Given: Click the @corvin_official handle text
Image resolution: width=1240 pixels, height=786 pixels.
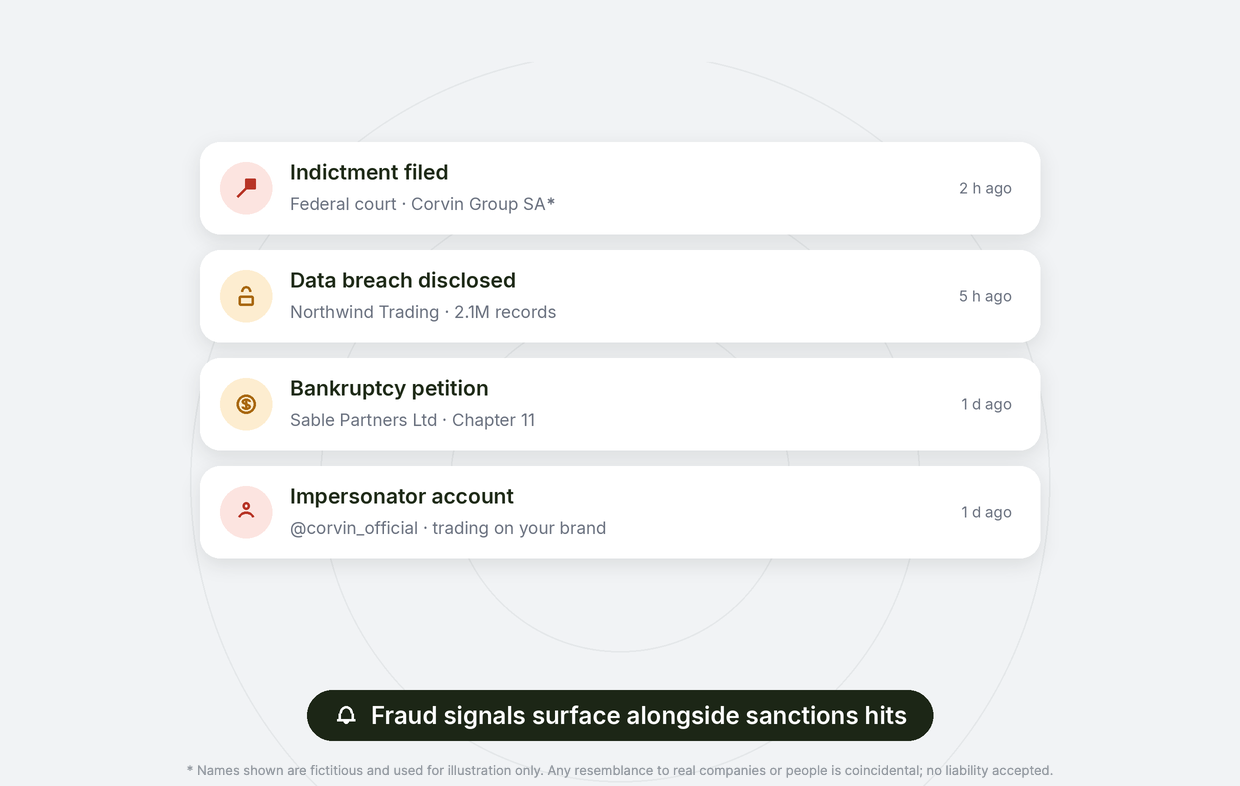Looking at the screenshot, I should tap(354, 528).
